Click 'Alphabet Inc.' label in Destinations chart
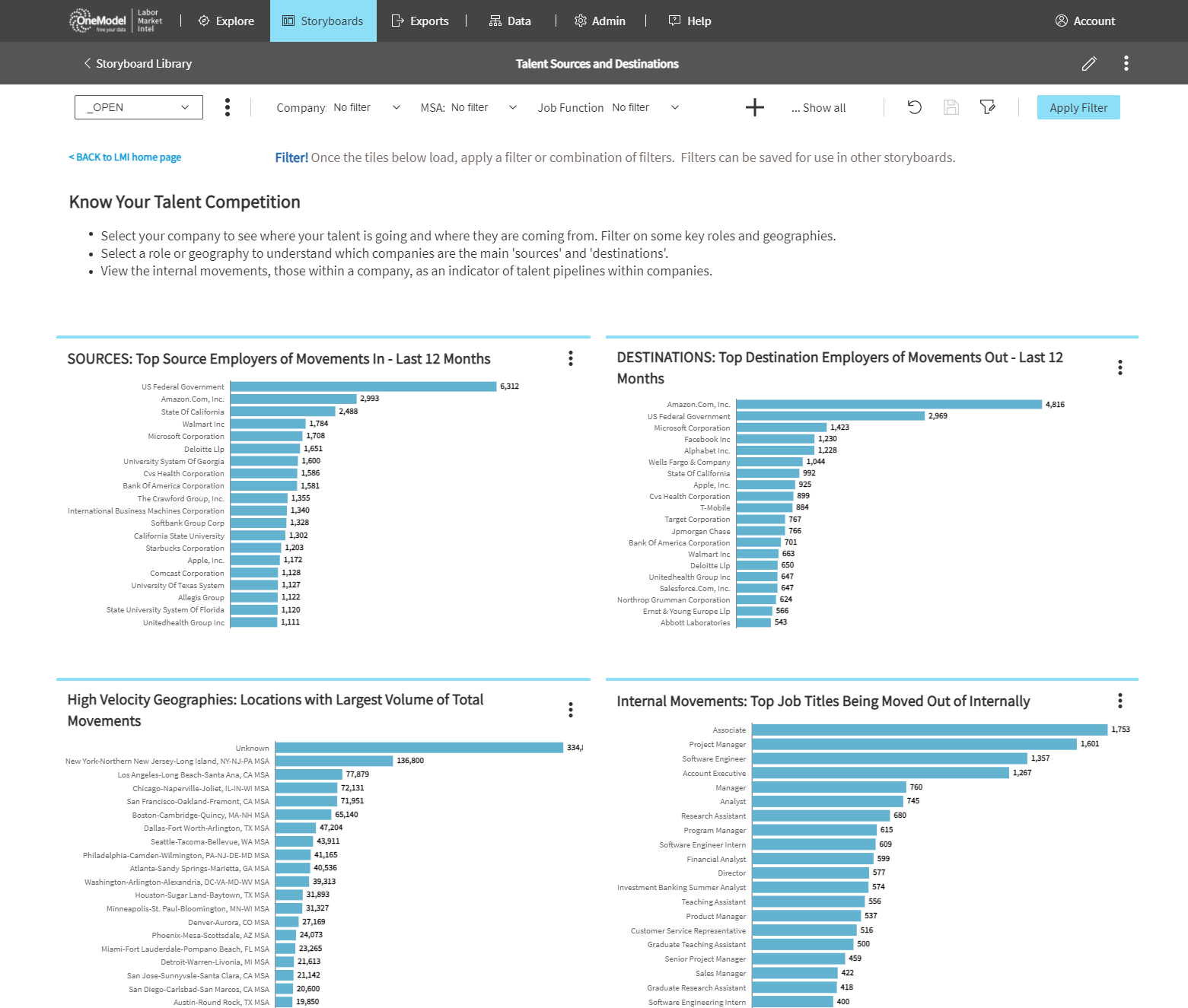Viewport: 1188px width, 1008px height. coord(707,450)
